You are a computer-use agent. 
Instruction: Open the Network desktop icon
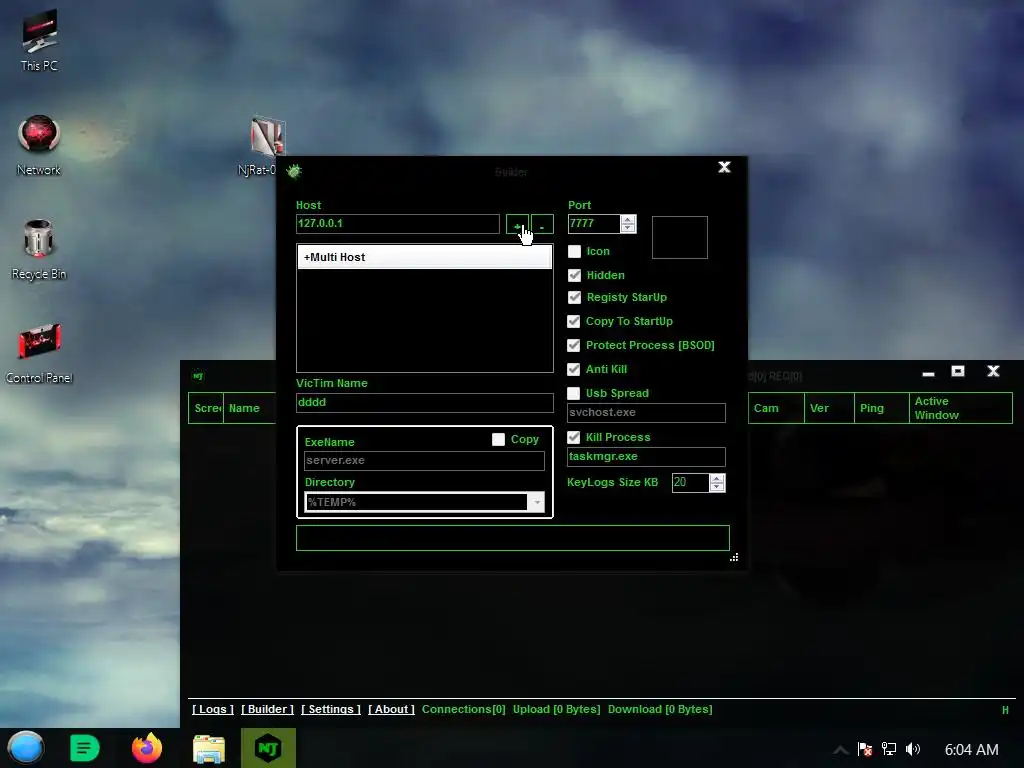tap(39, 145)
